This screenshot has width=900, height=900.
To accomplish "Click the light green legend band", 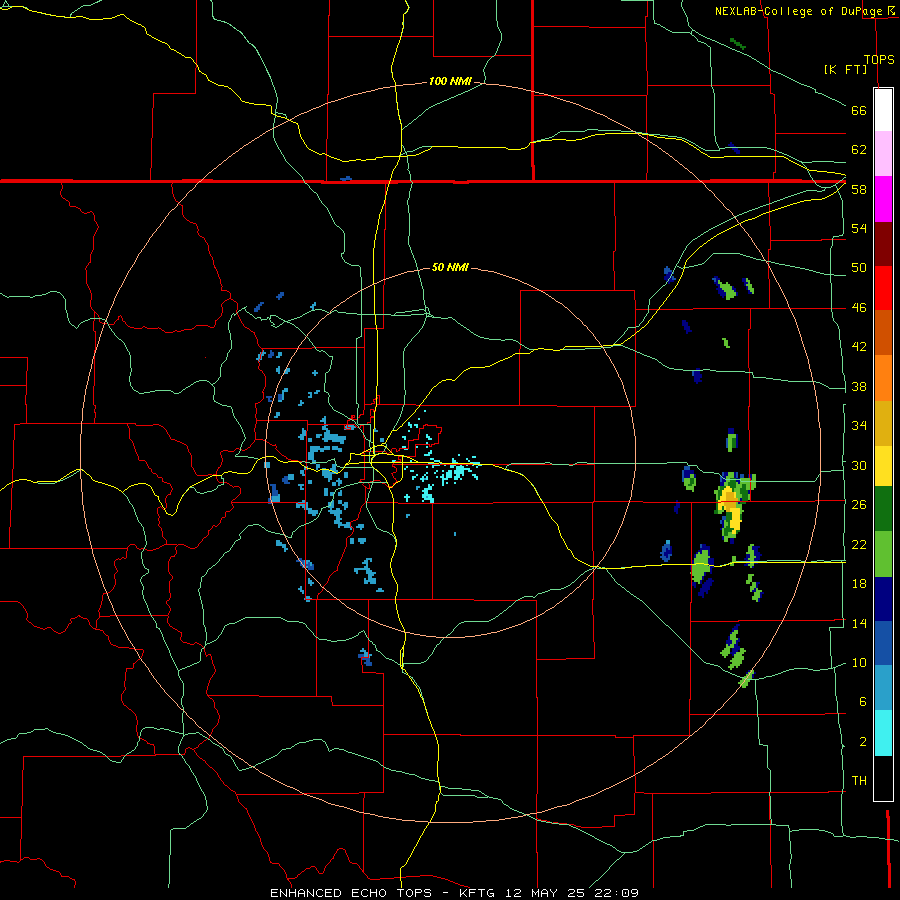I will point(883,554).
